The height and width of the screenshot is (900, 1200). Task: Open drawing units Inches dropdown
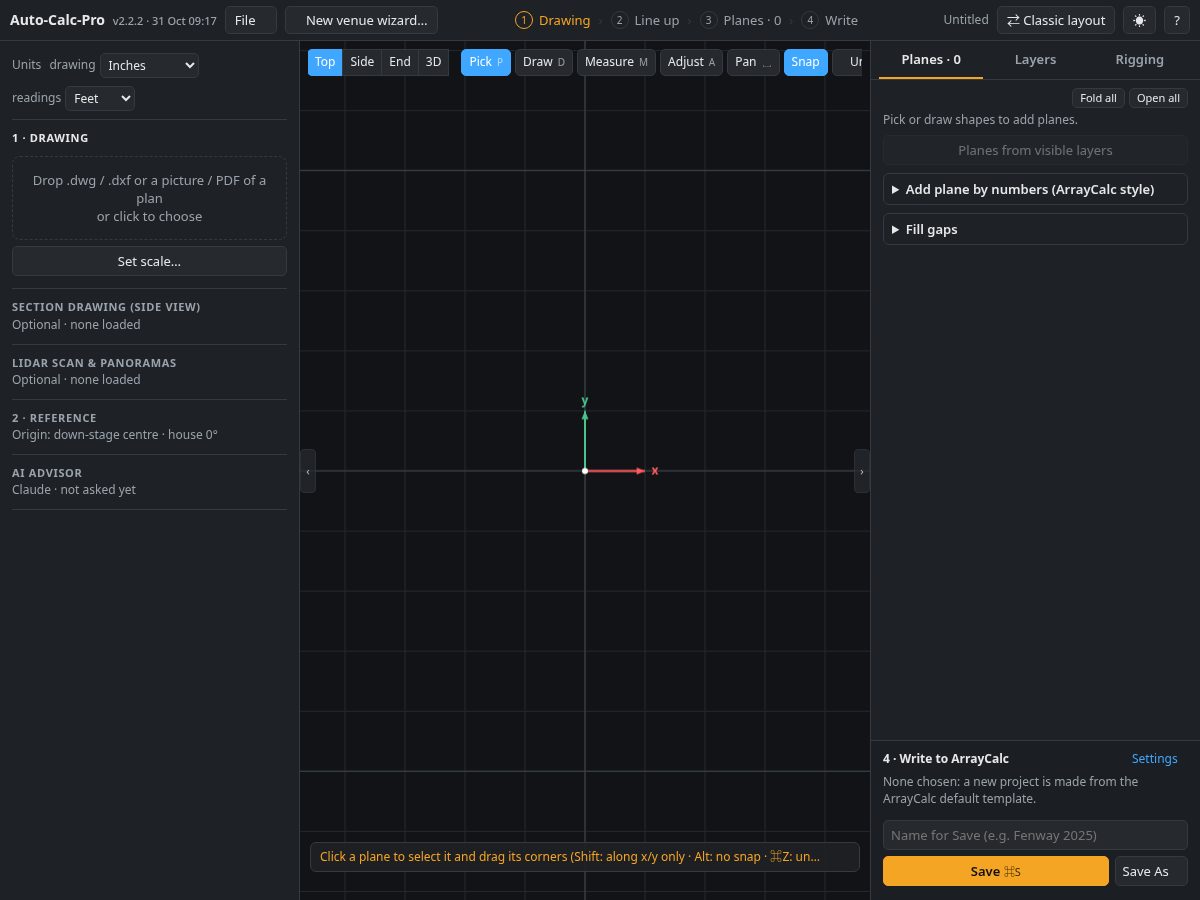149,65
